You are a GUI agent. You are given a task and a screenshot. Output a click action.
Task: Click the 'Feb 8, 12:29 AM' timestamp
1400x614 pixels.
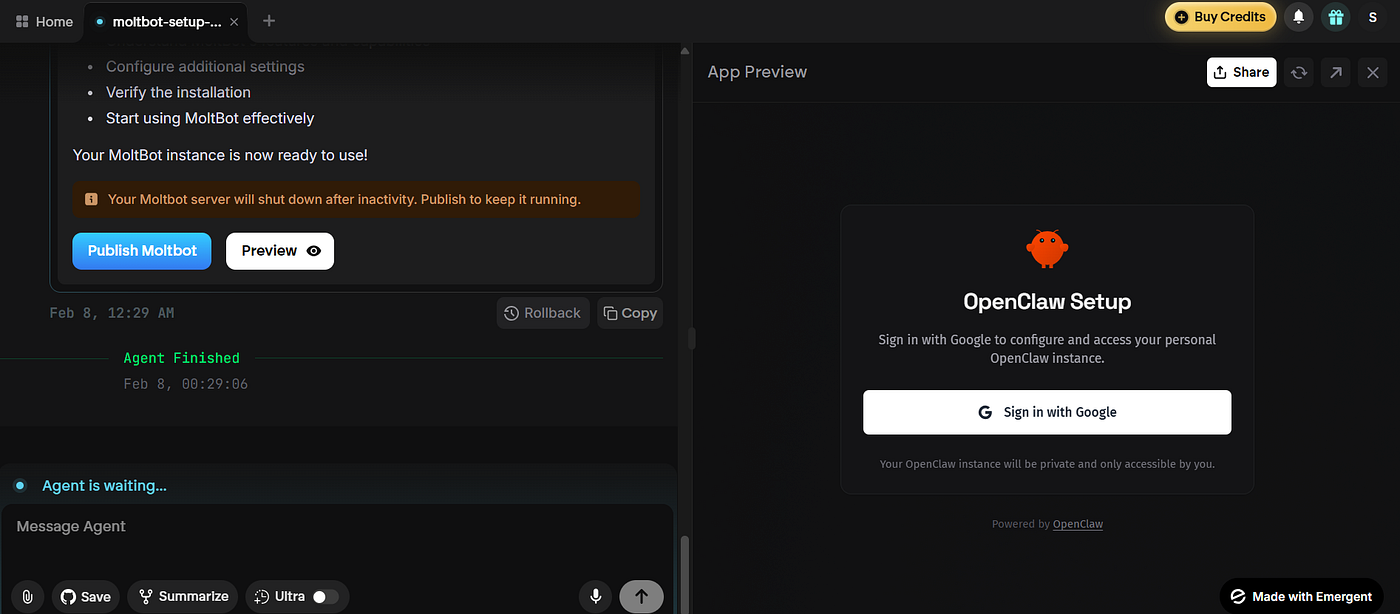pos(112,313)
